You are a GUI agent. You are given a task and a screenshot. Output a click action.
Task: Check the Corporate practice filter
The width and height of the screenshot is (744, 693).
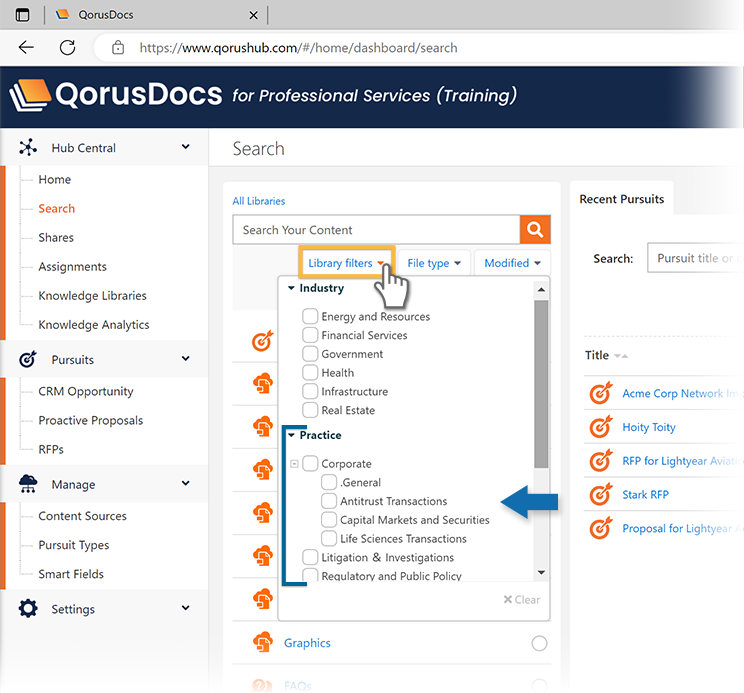[x=310, y=463]
